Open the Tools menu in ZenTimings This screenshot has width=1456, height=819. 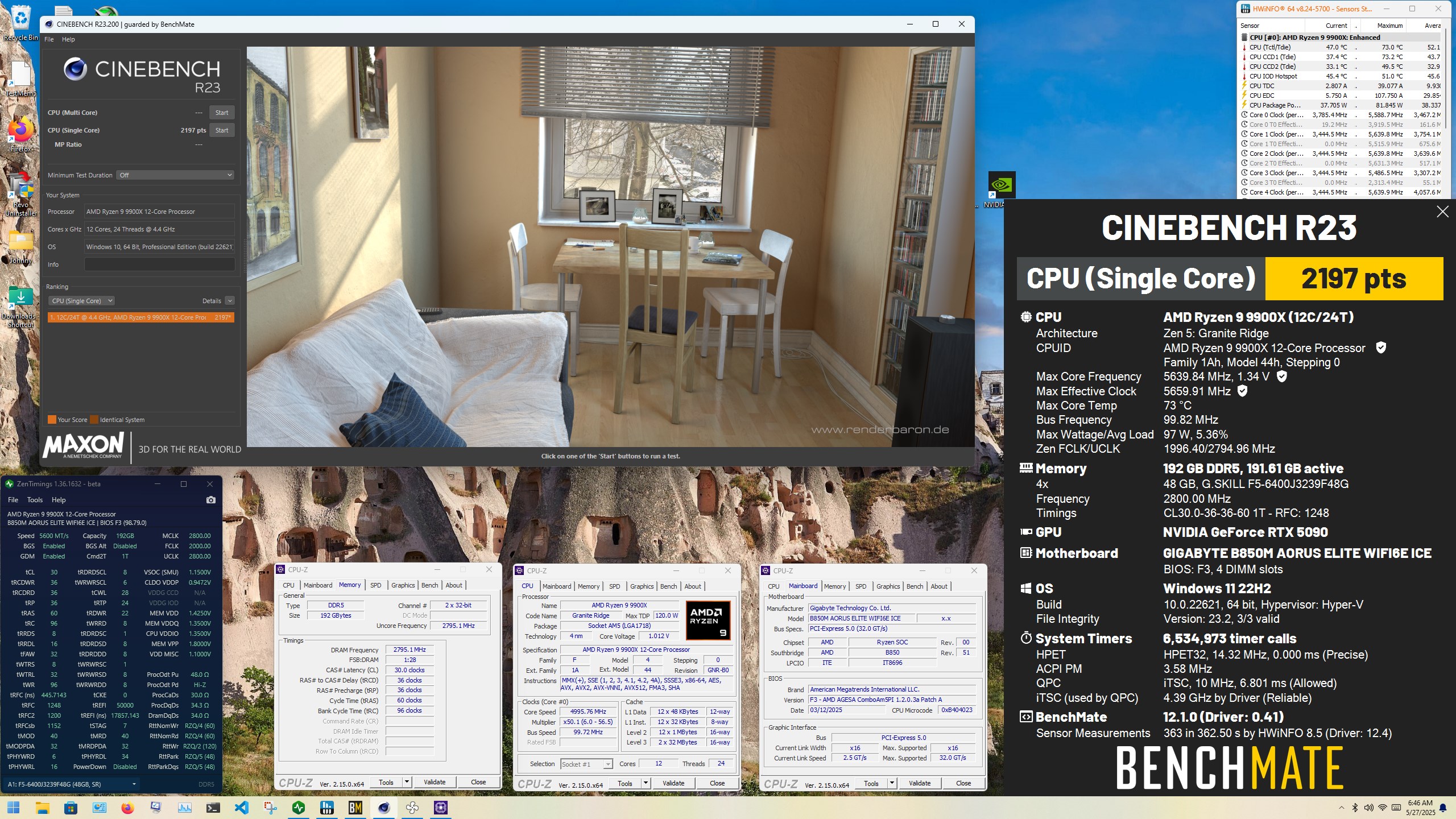tap(35, 500)
